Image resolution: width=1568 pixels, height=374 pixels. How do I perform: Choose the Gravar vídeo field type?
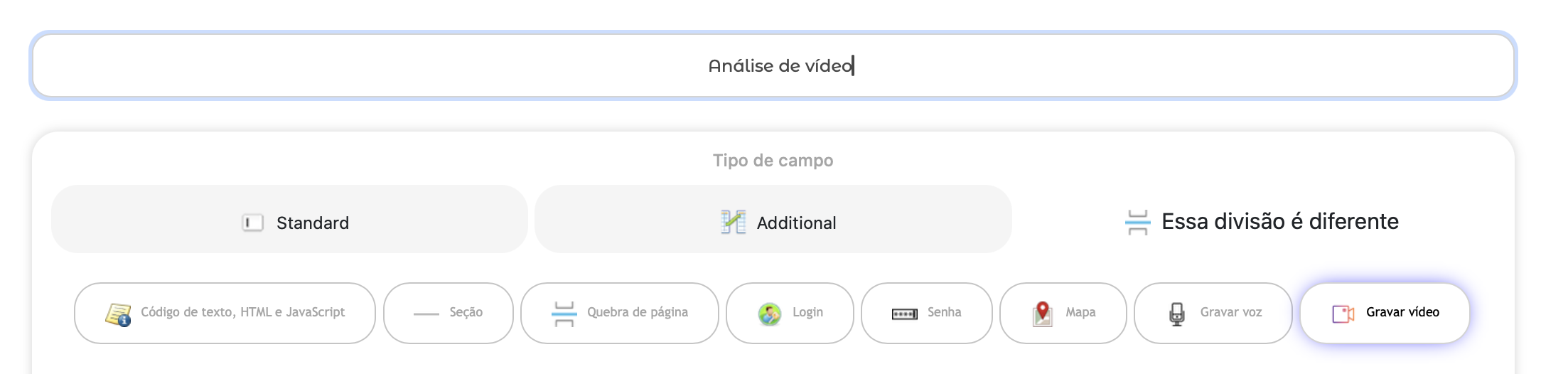point(1385,313)
